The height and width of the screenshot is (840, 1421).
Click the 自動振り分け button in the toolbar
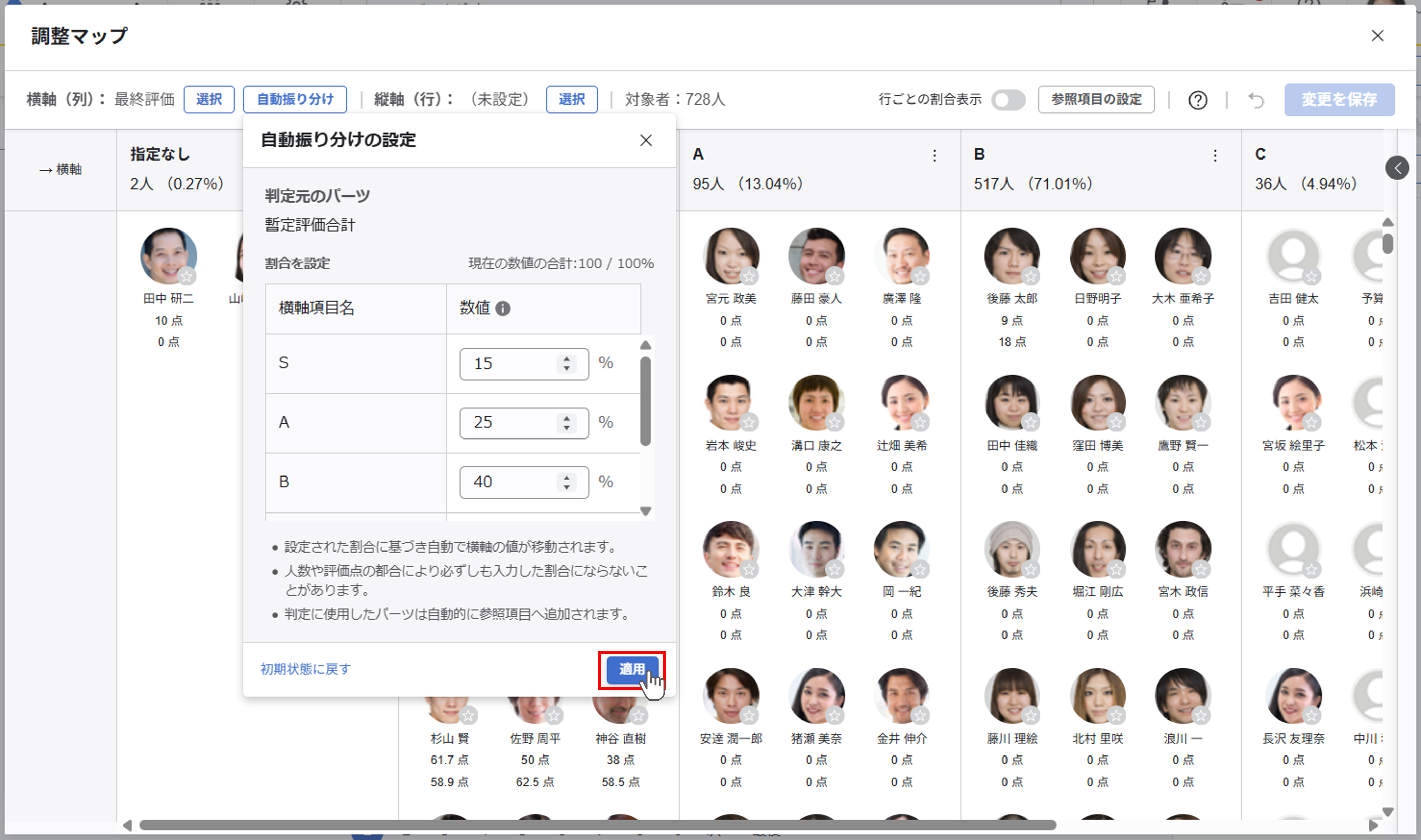(294, 99)
